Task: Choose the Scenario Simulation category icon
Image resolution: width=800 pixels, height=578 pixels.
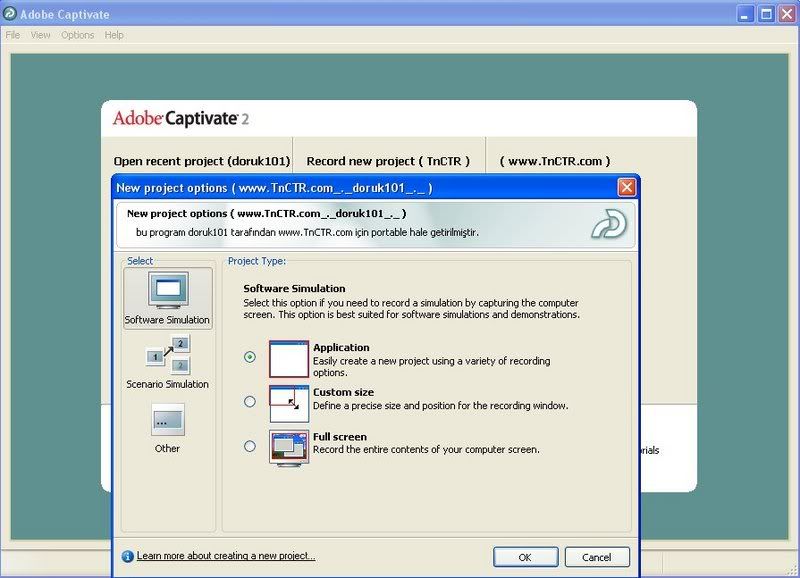Action: click(x=168, y=354)
